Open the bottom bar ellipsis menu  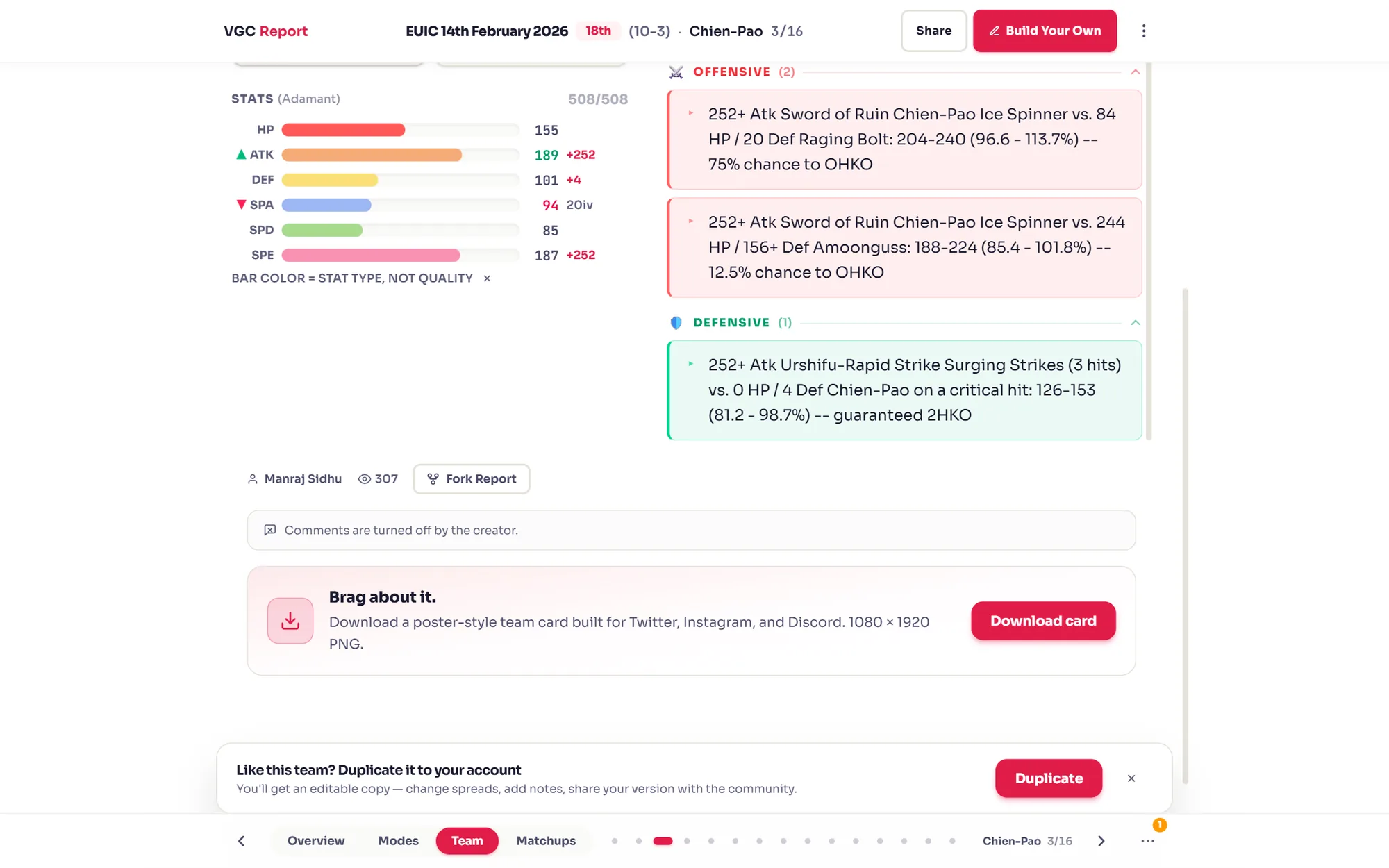[1147, 841]
